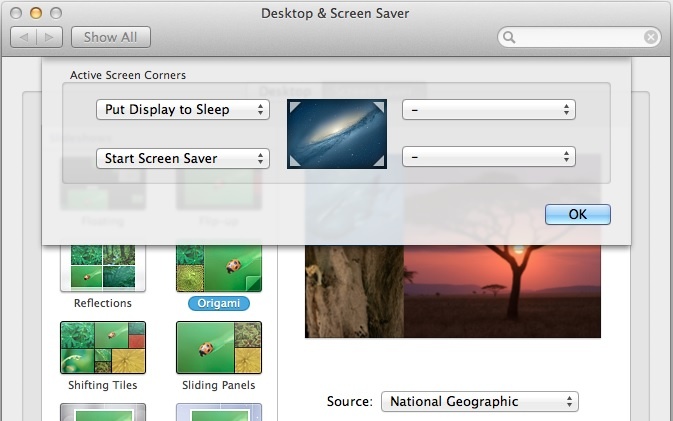The height and width of the screenshot is (421, 673).
Task: Open the top-right screen corner dropdown
Action: click(x=488, y=109)
